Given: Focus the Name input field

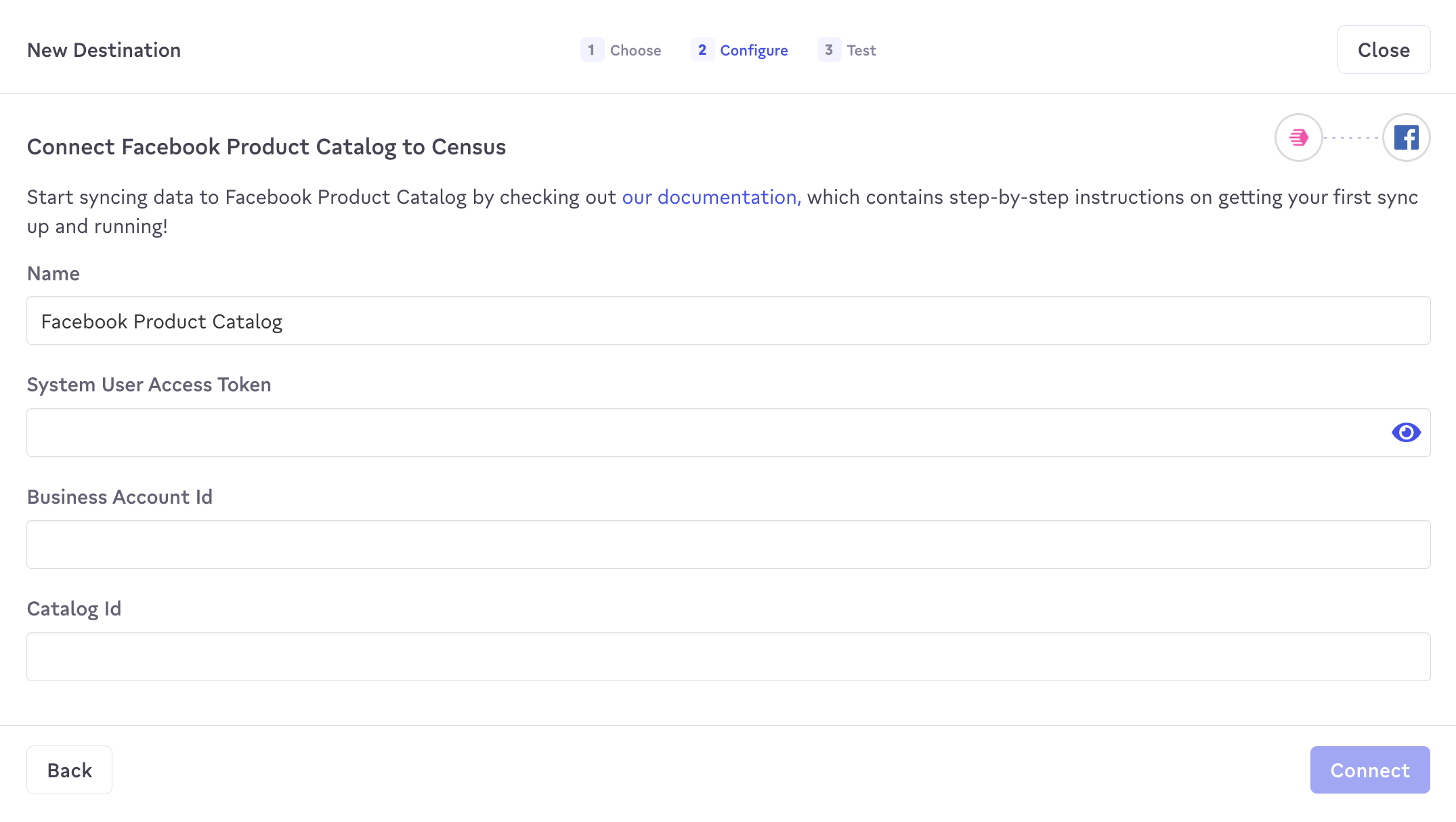Looking at the screenshot, I should pos(728,320).
